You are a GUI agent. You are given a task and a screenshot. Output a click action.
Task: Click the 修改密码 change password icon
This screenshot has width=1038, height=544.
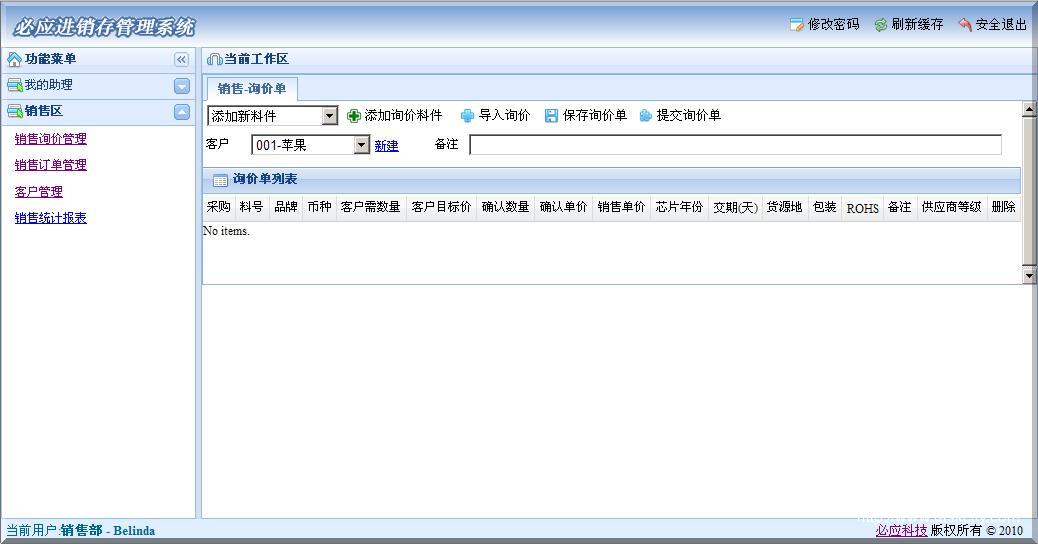click(796, 25)
